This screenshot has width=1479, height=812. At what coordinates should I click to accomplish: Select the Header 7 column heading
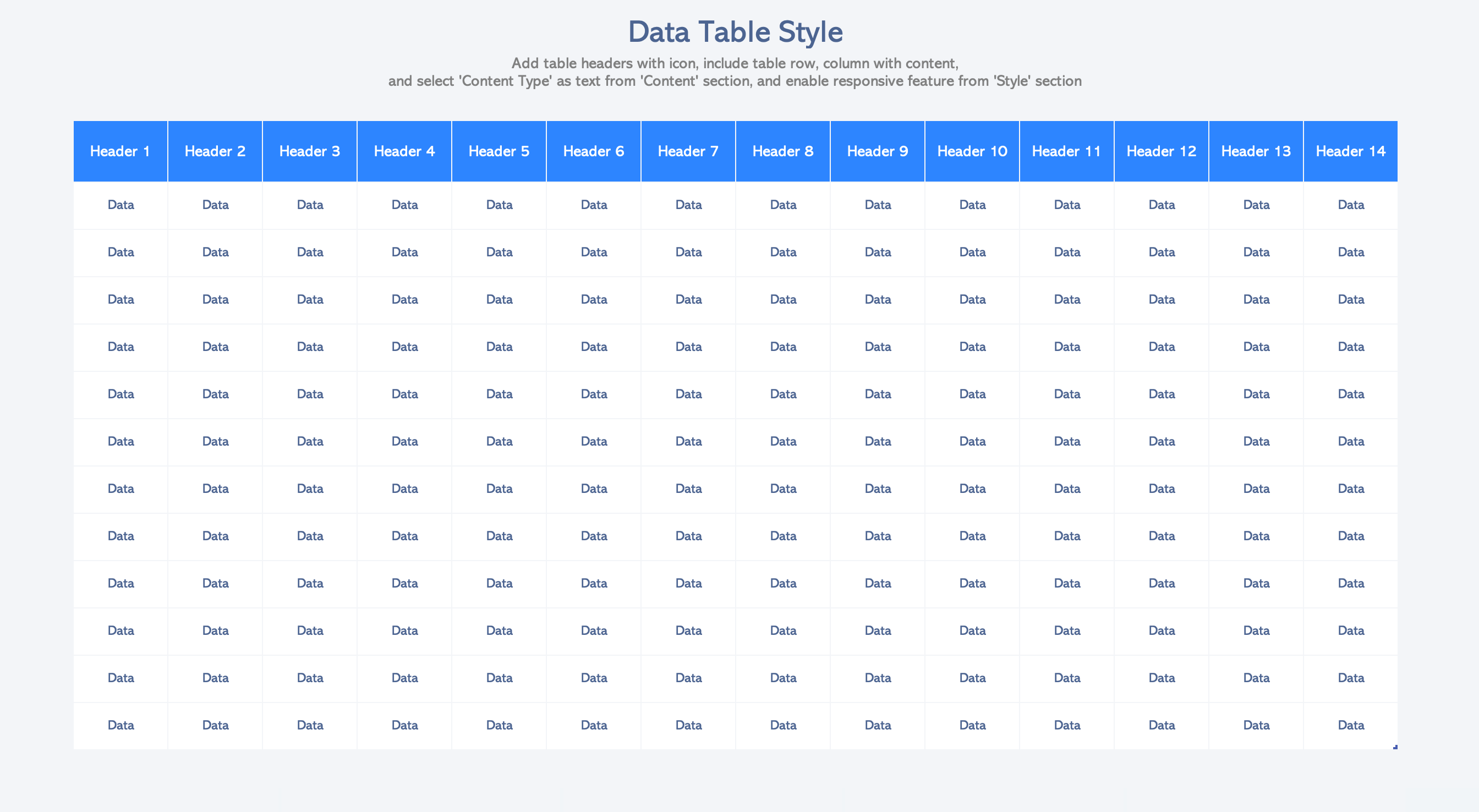pos(688,151)
